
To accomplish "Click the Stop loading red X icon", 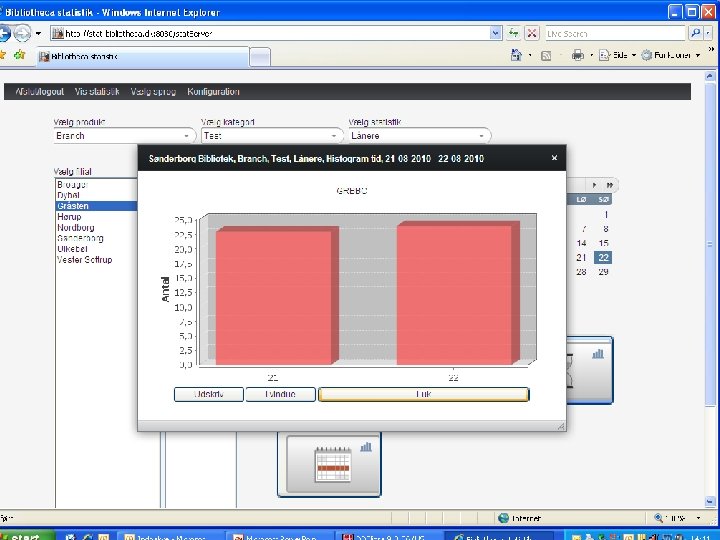I will coord(532,33).
